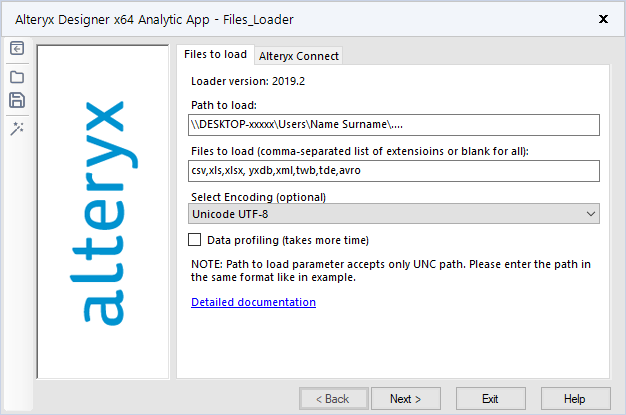Viewport: 626px width, 415px height.
Task: Expand the Select Encoding dropdown arrow
Action: (589, 214)
